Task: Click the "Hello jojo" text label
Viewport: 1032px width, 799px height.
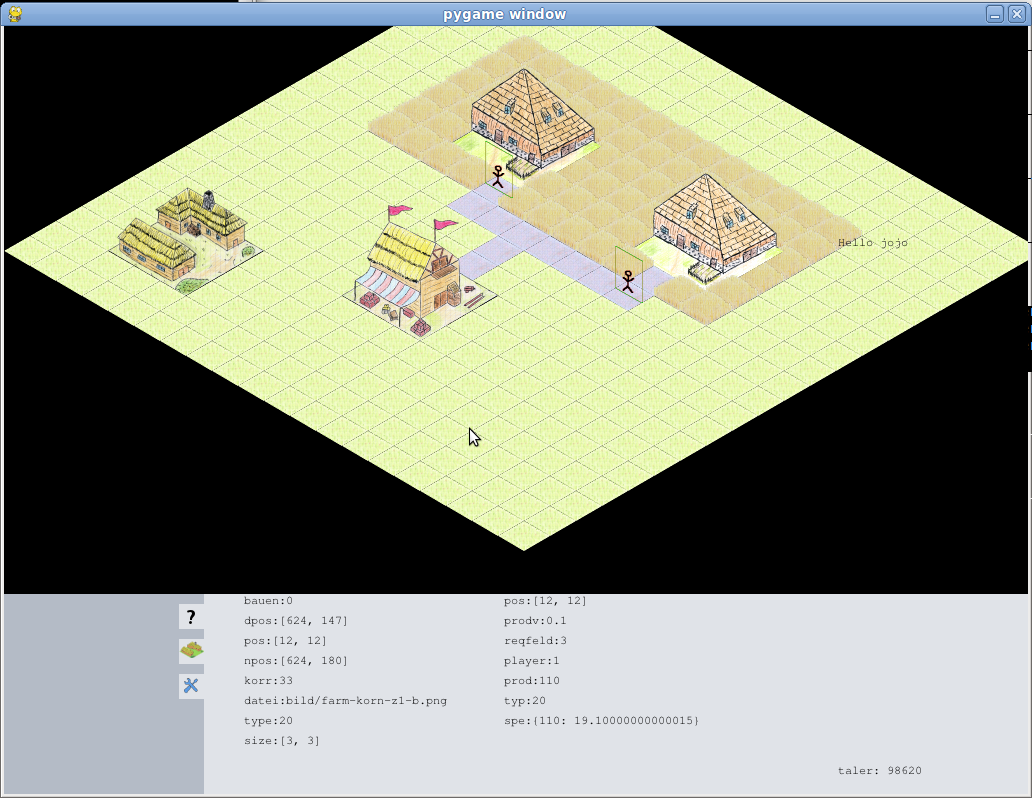Action: coord(872,243)
